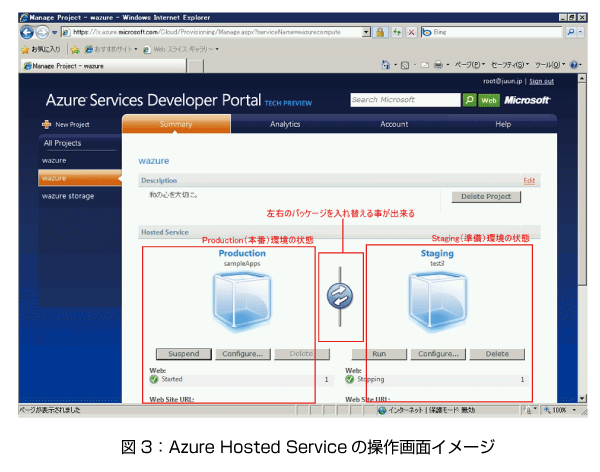The height and width of the screenshot is (472, 600).
Task: Click the Refresh page icon
Action: (x=397, y=32)
